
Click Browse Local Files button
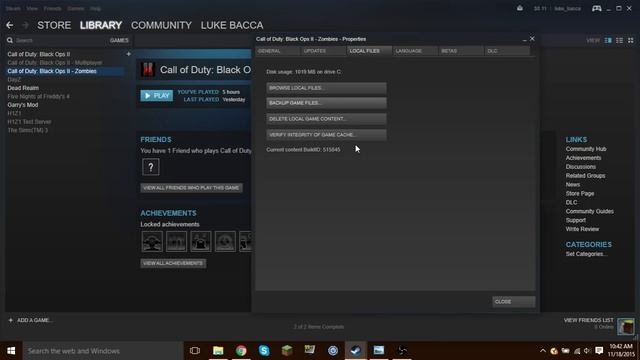point(326,88)
